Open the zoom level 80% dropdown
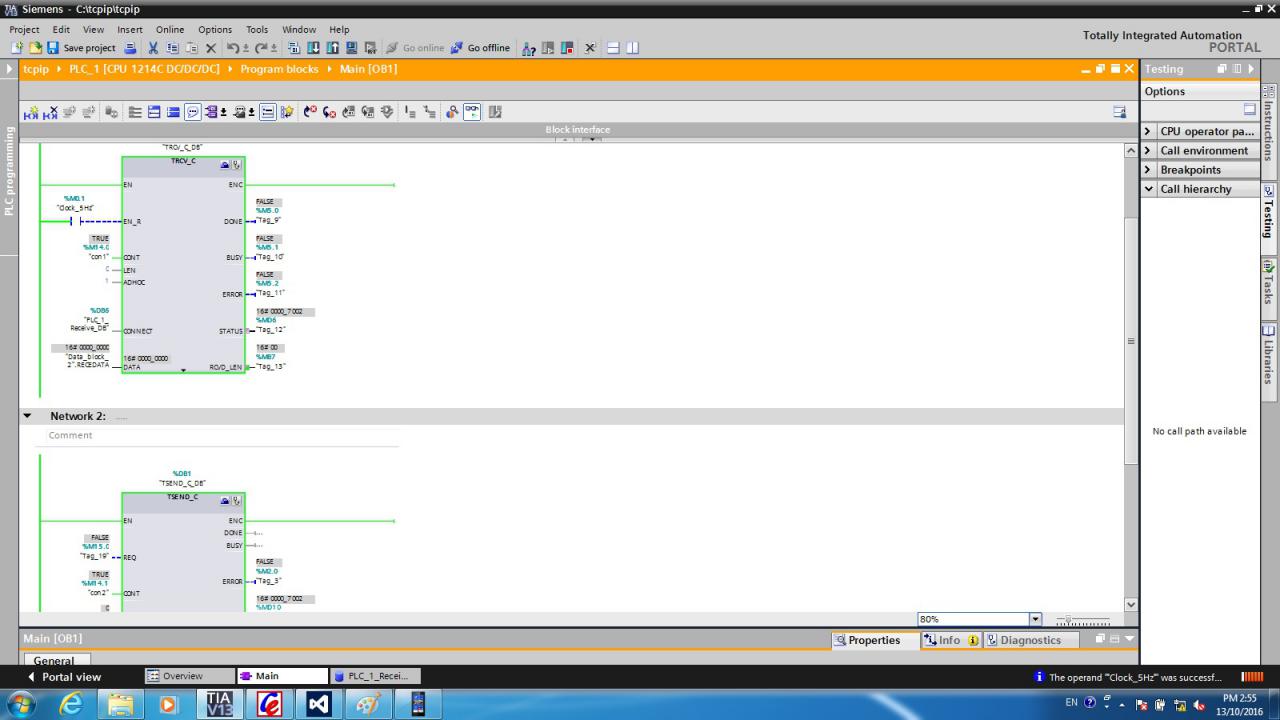This screenshot has width=1280, height=720. coord(1035,619)
